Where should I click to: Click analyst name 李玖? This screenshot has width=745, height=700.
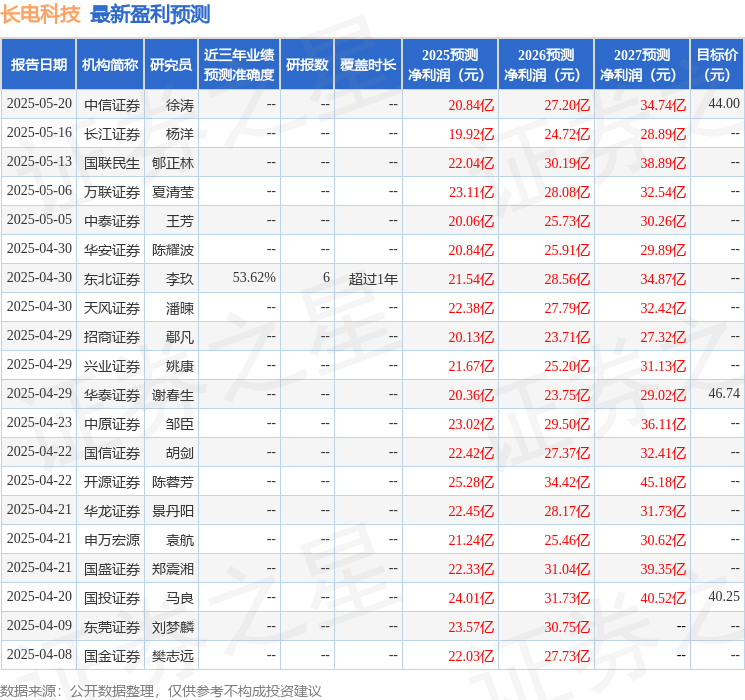tap(180, 279)
